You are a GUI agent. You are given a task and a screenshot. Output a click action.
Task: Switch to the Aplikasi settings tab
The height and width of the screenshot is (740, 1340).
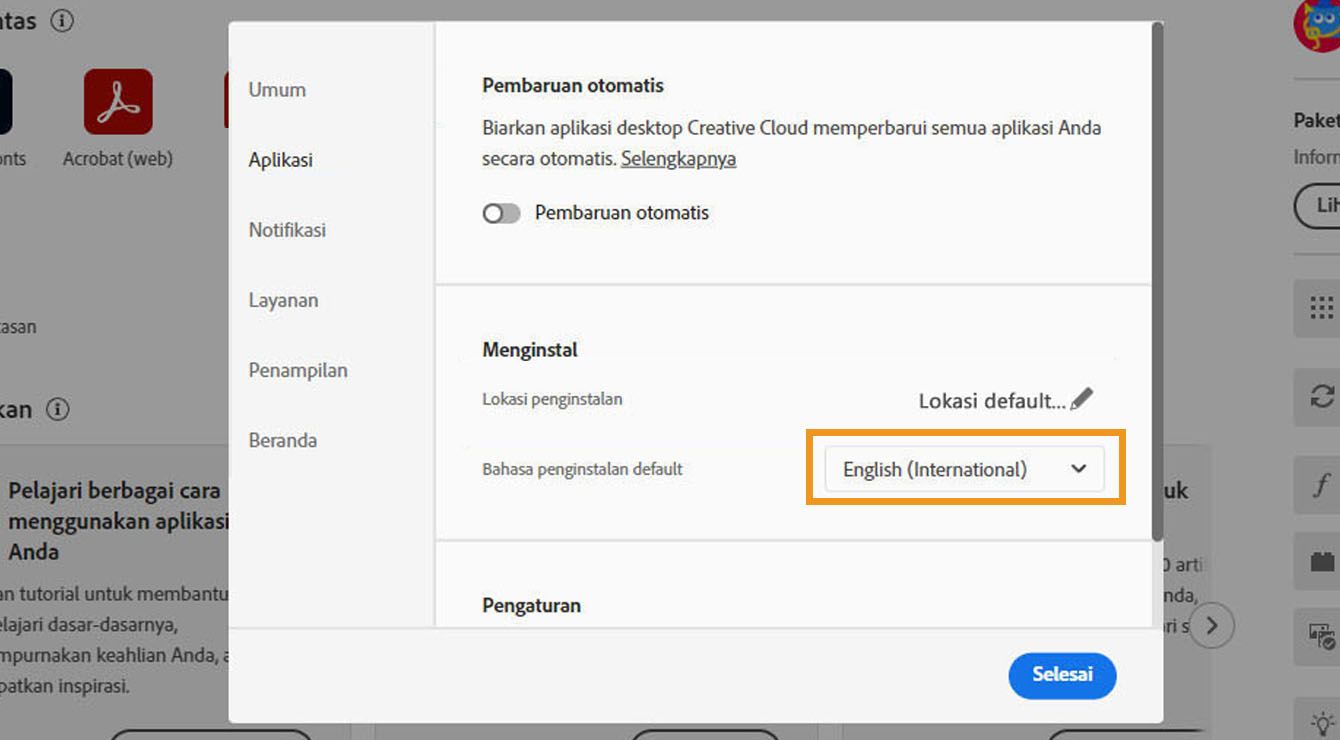click(281, 159)
